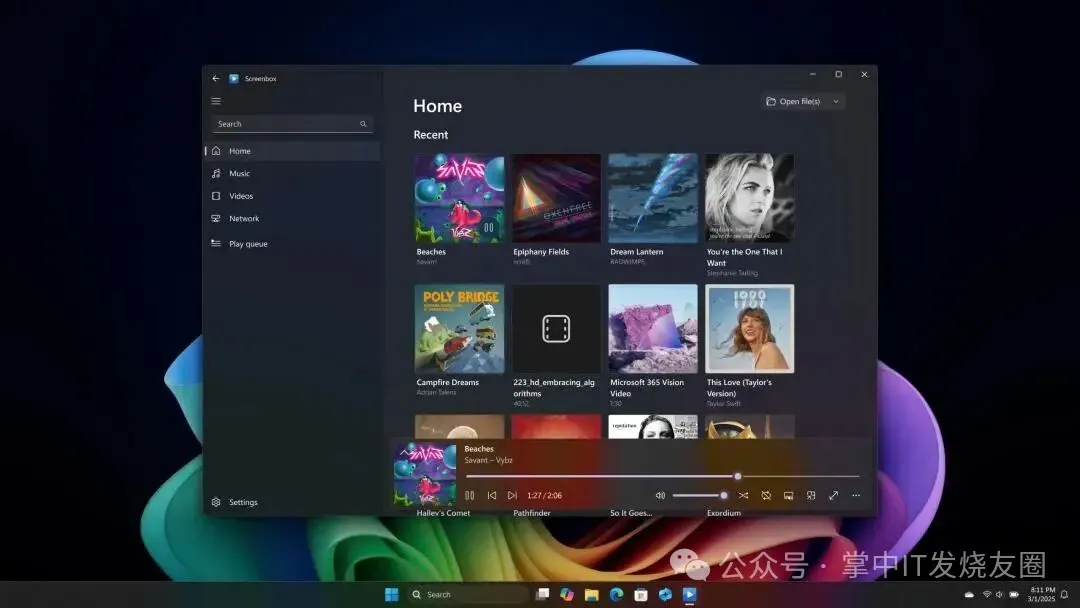The image size is (1080, 608).
Task: Open the Music library in sidebar
Action: pos(293,174)
